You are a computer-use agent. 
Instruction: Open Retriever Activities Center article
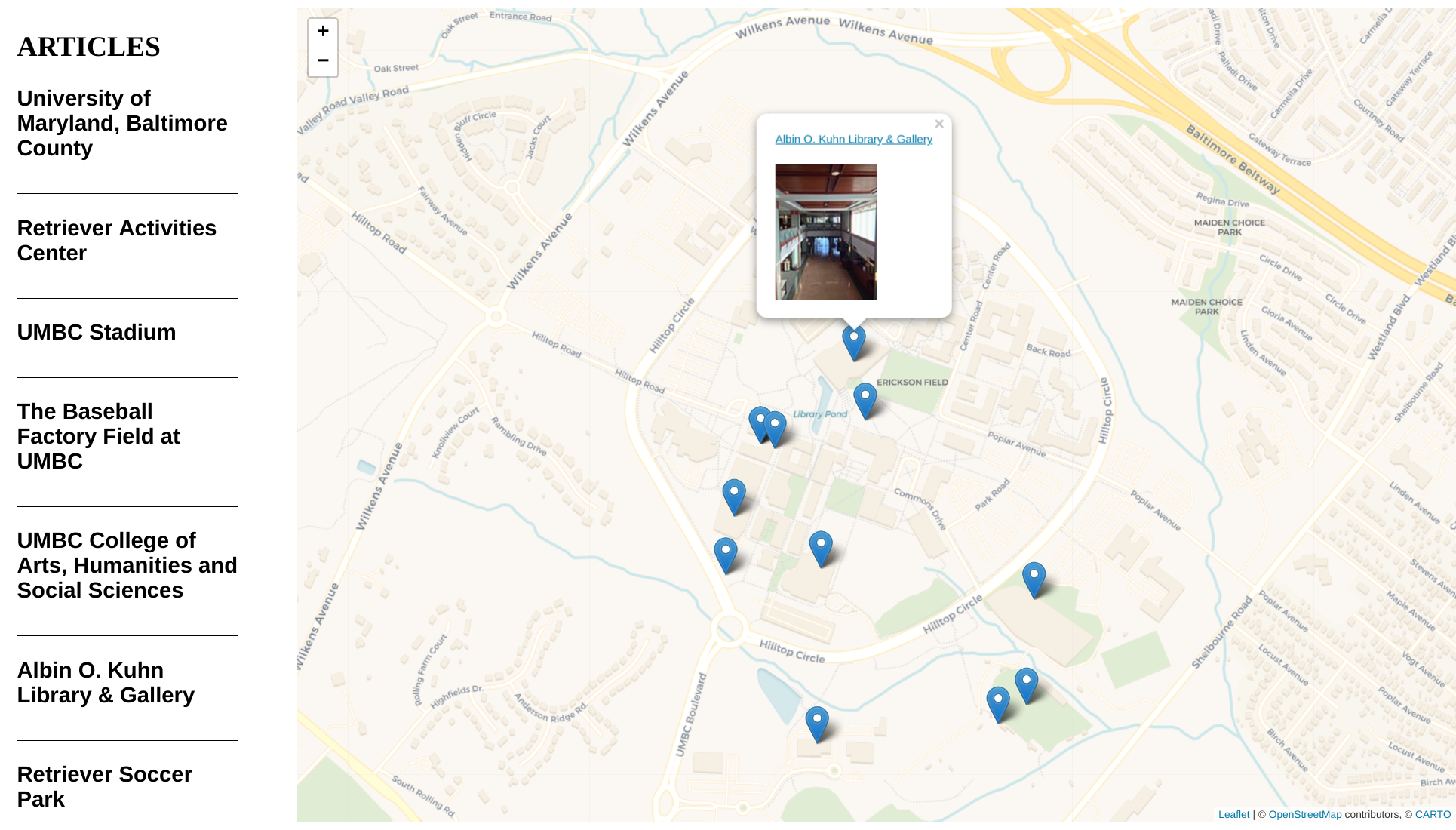[x=117, y=241]
